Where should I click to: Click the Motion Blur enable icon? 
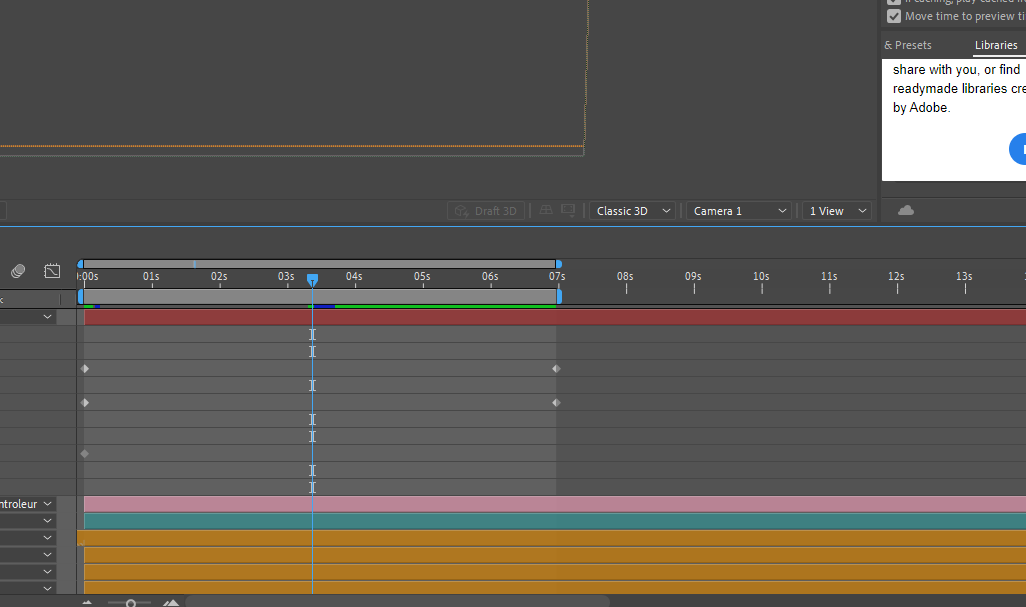pyautogui.click(x=18, y=271)
